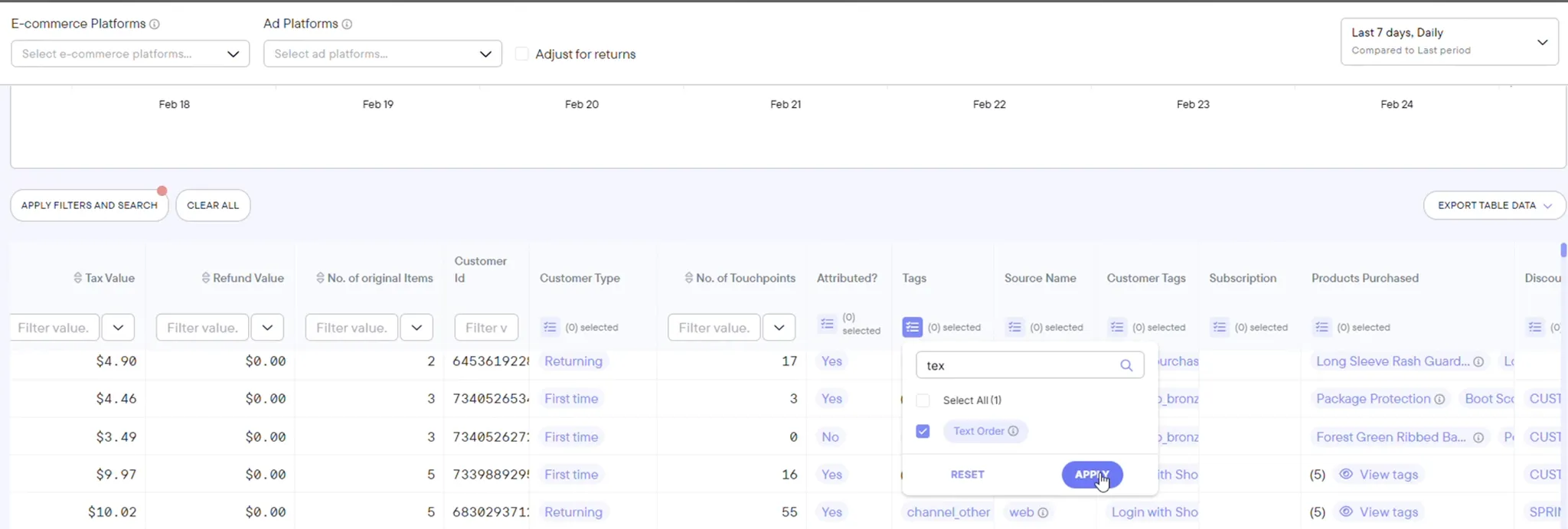Click Reset in the tag filter
The image size is (1568, 529).
pyautogui.click(x=967, y=475)
